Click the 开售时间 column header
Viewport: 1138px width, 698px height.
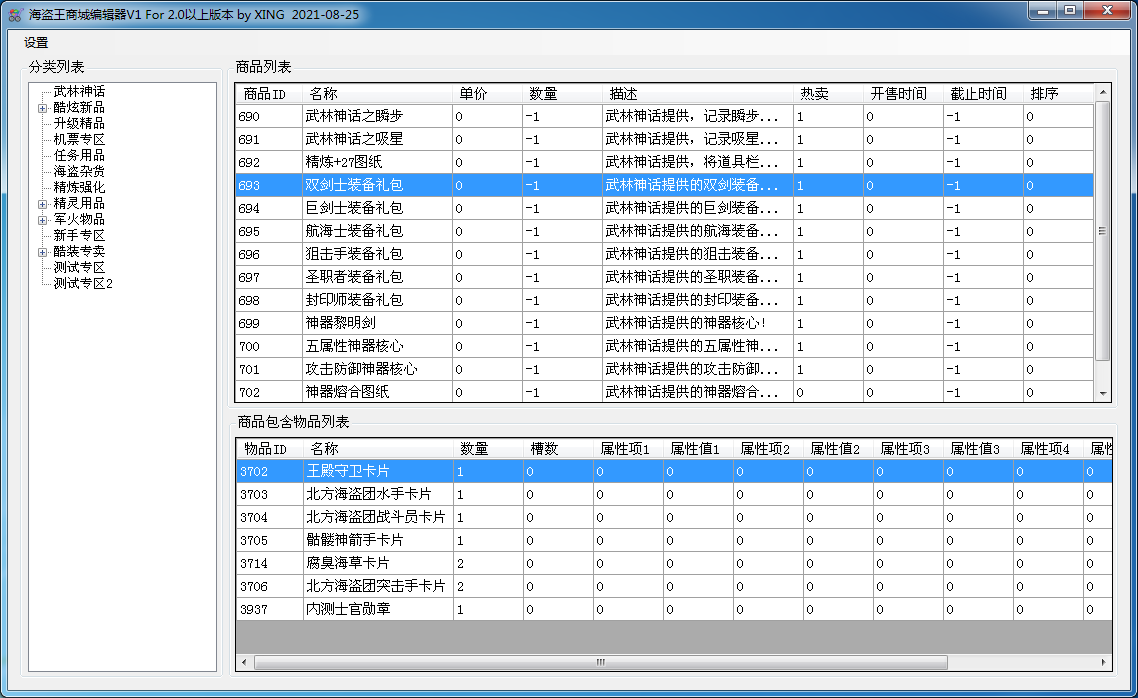click(x=903, y=94)
